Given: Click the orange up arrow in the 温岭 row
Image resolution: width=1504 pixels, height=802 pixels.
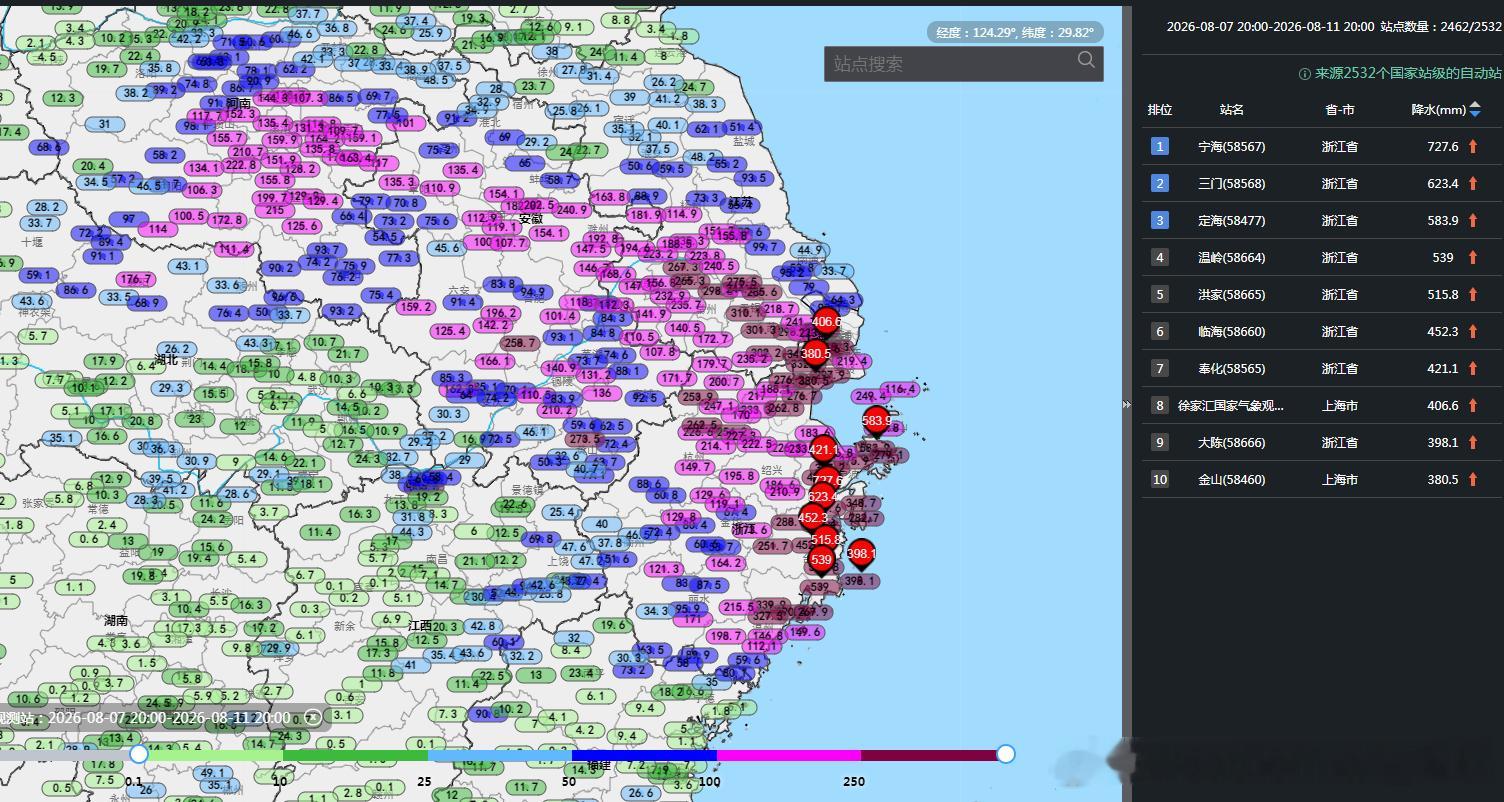Looking at the screenshot, I should [1473, 258].
